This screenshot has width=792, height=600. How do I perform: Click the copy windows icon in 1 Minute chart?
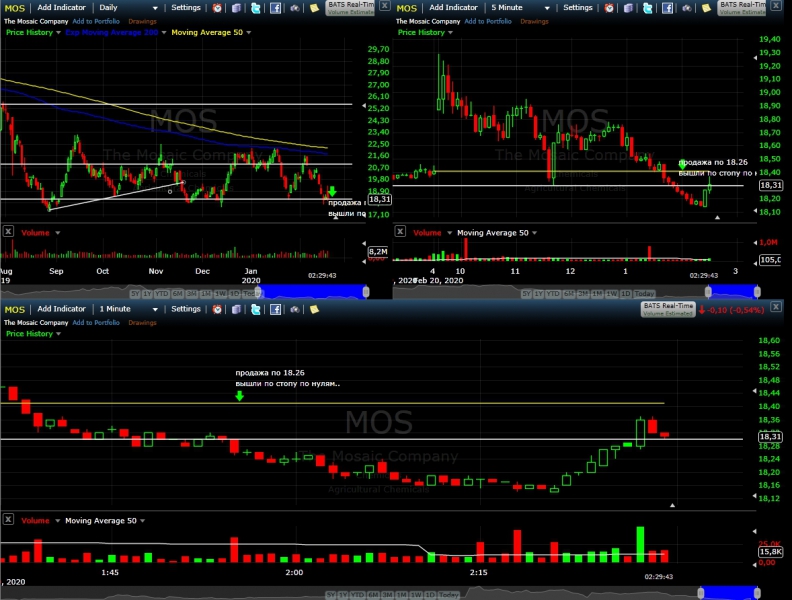point(236,309)
